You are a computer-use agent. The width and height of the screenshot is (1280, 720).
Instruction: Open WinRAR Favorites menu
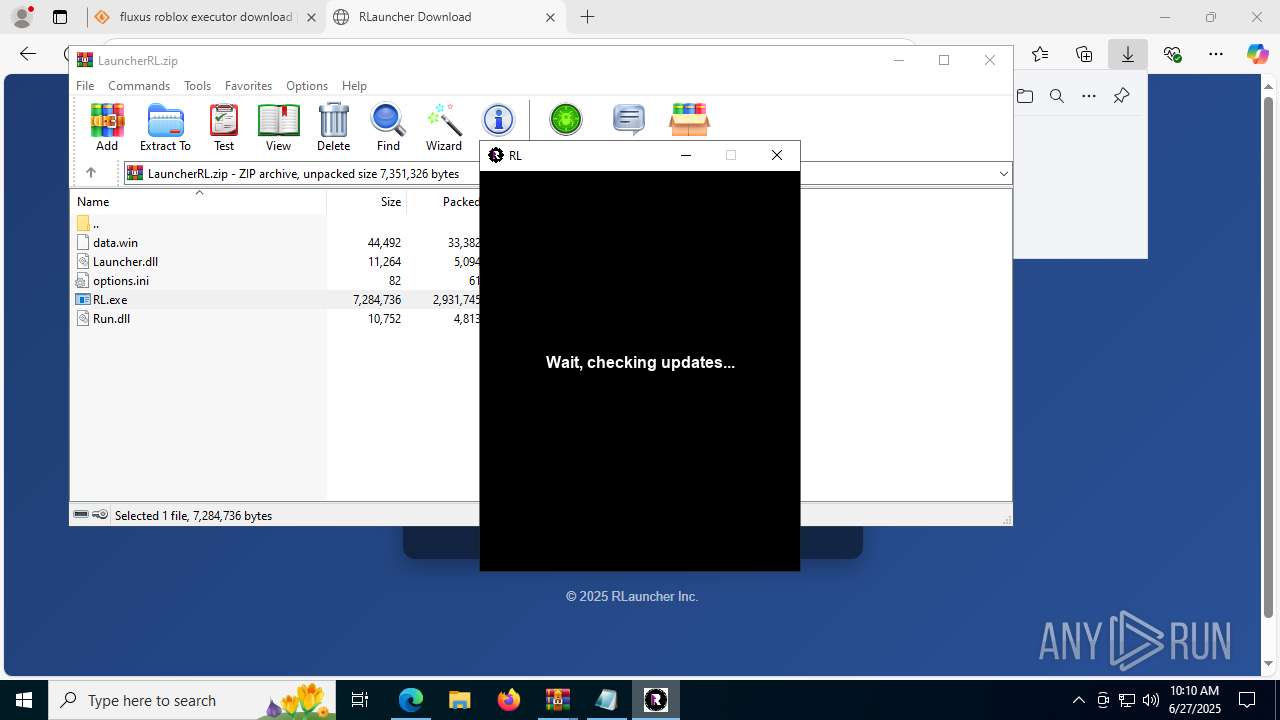click(x=248, y=86)
